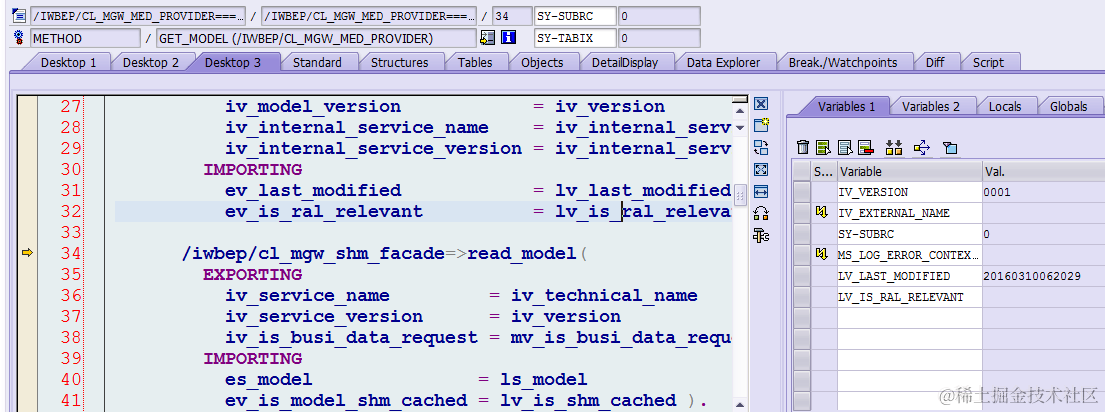Image resolution: width=1105 pixels, height=412 pixels.
Task: Click the SY-SUBRC field in header
Action: point(575,15)
